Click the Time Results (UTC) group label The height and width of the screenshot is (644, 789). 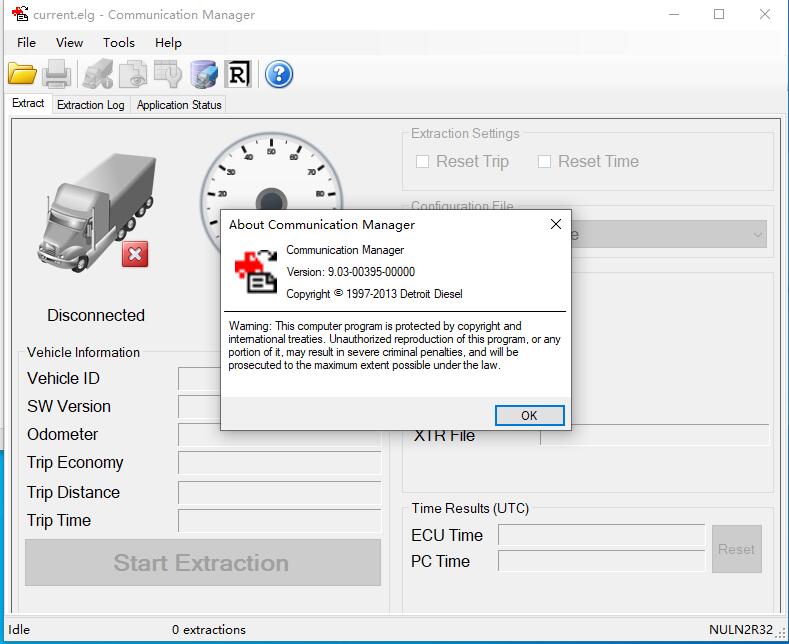point(470,508)
